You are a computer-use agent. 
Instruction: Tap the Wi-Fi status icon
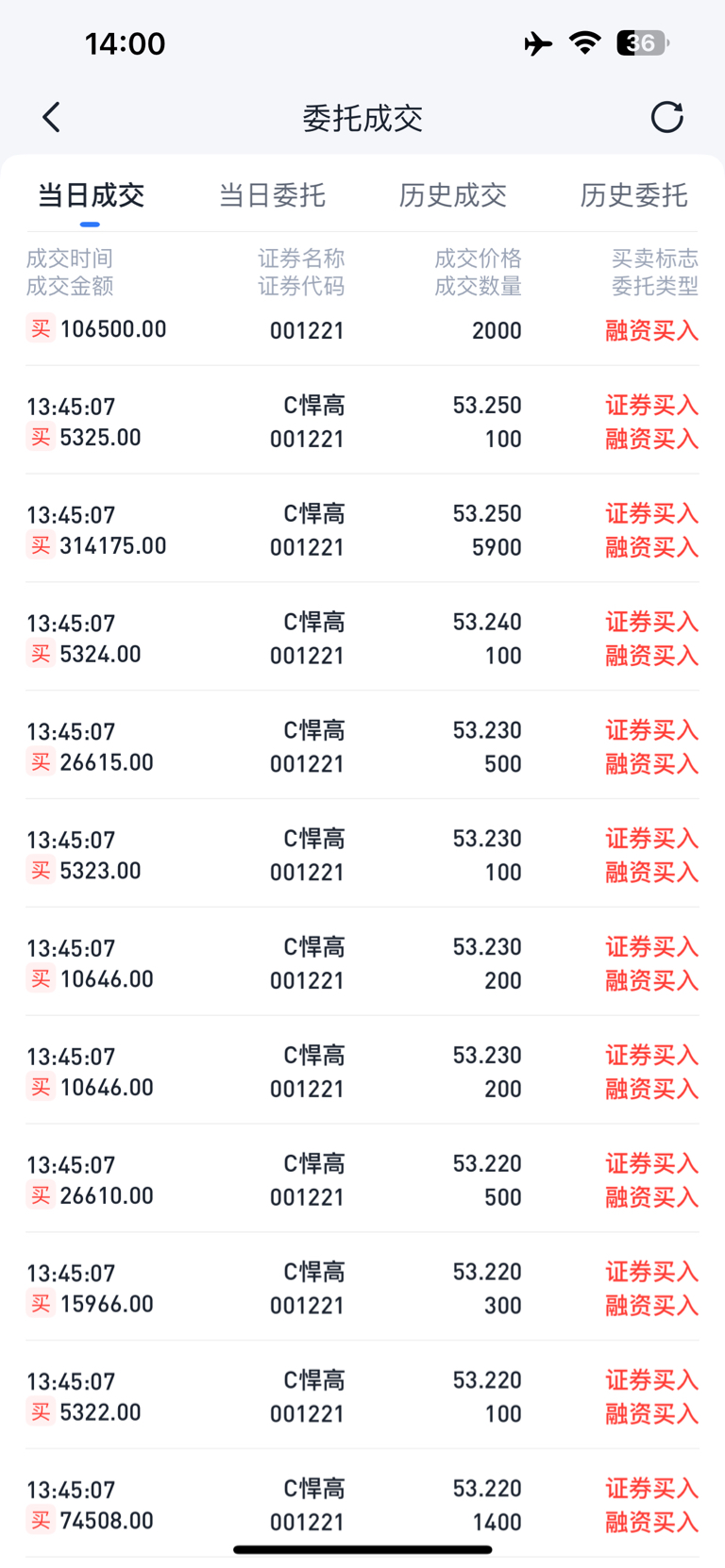click(x=585, y=42)
